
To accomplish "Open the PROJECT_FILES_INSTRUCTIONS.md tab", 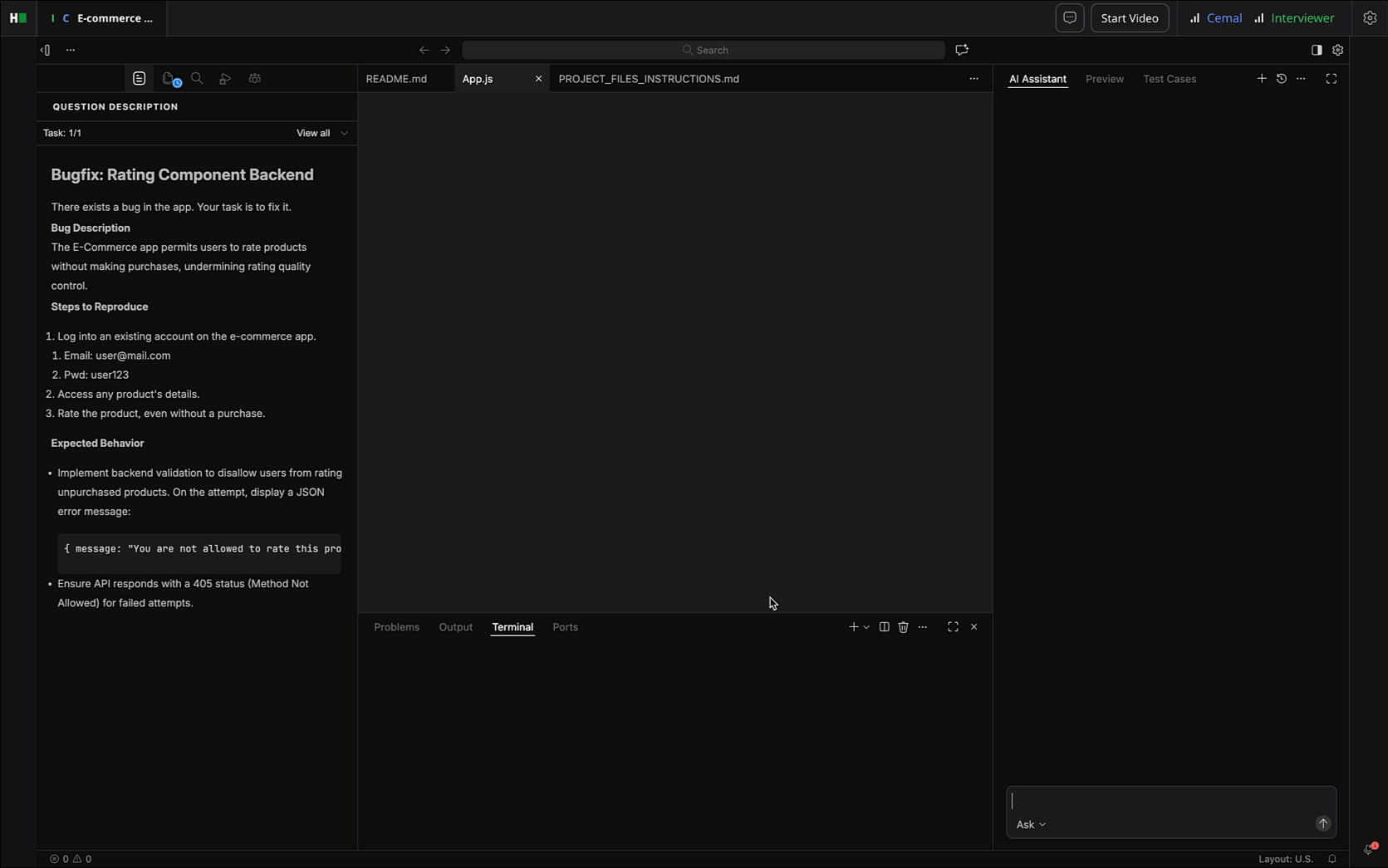I will click(649, 79).
